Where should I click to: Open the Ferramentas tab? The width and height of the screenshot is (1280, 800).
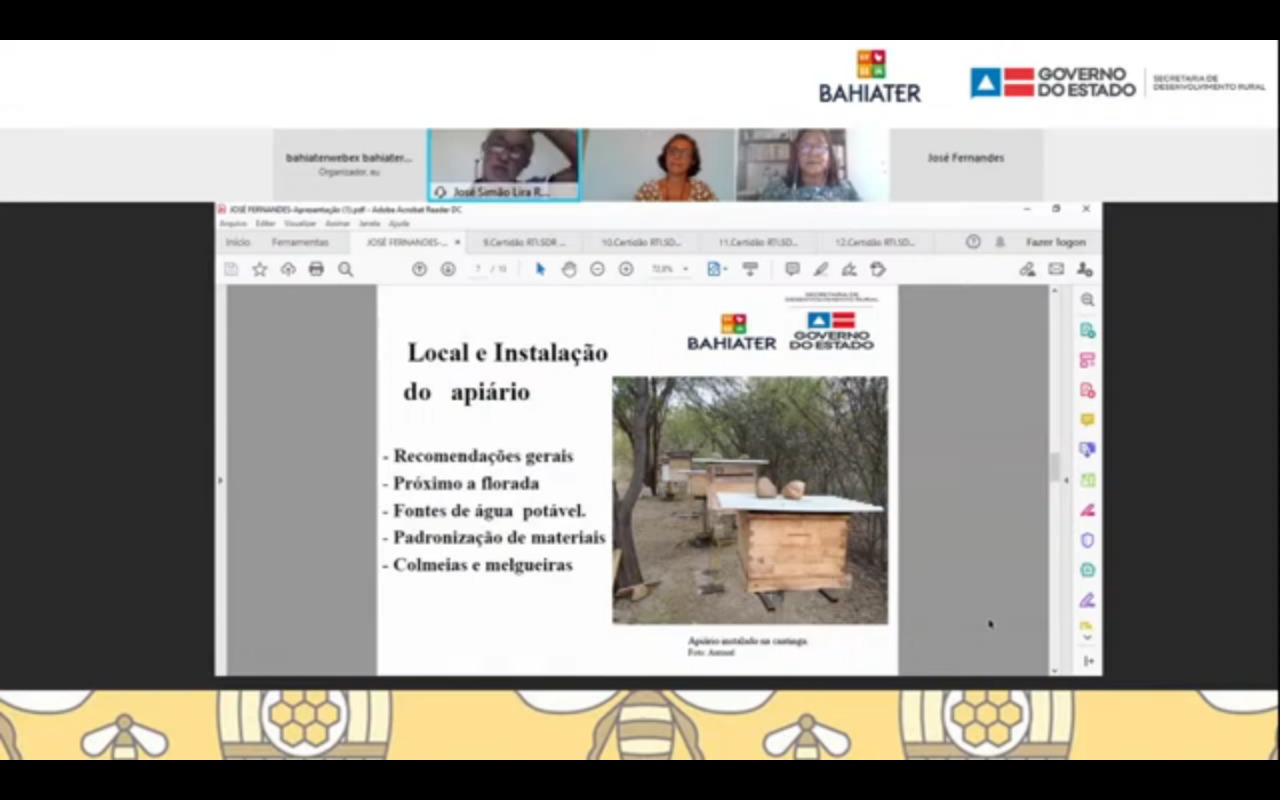pos(300,242)
